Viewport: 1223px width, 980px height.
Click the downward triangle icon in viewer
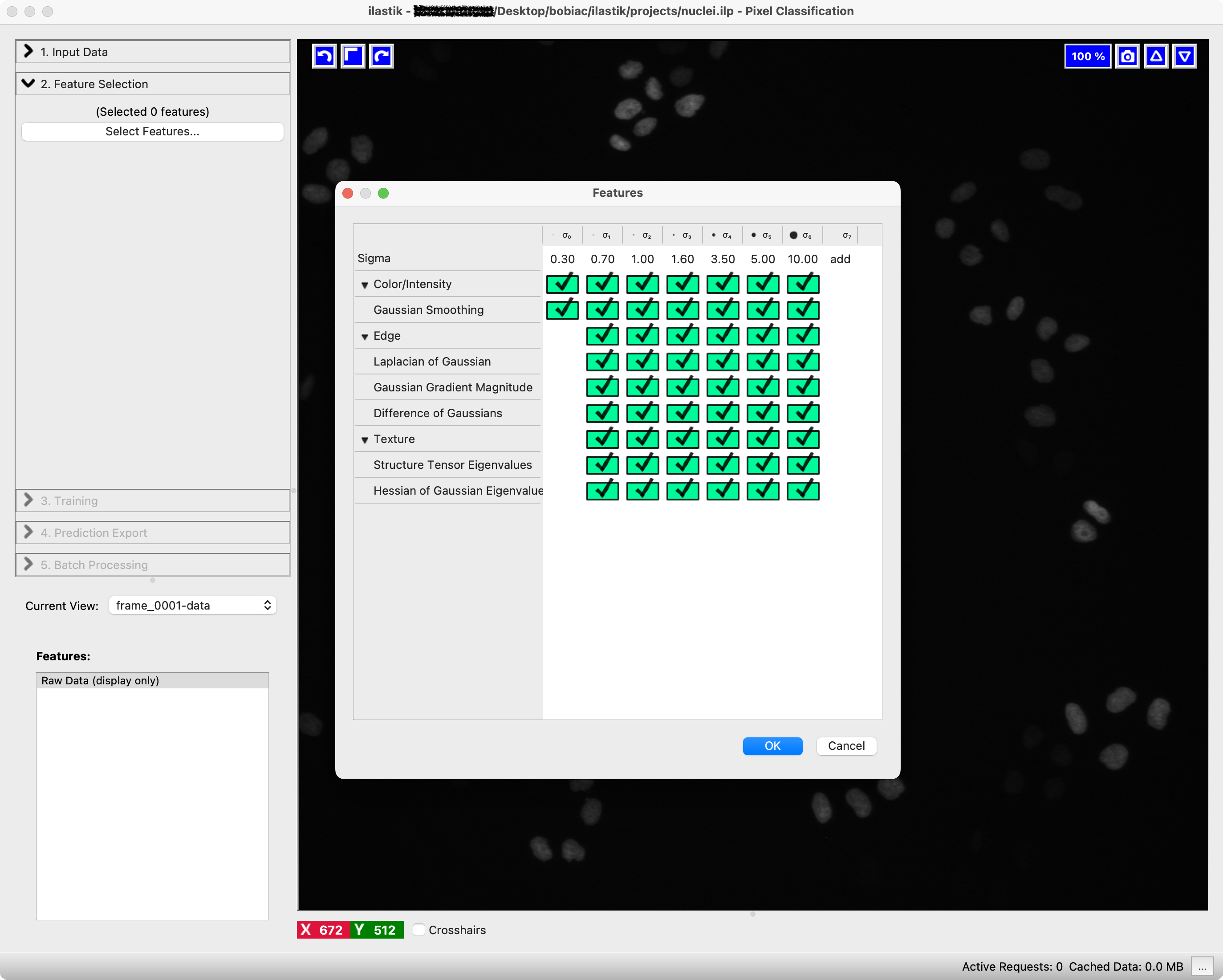[x=1184, y=56]
